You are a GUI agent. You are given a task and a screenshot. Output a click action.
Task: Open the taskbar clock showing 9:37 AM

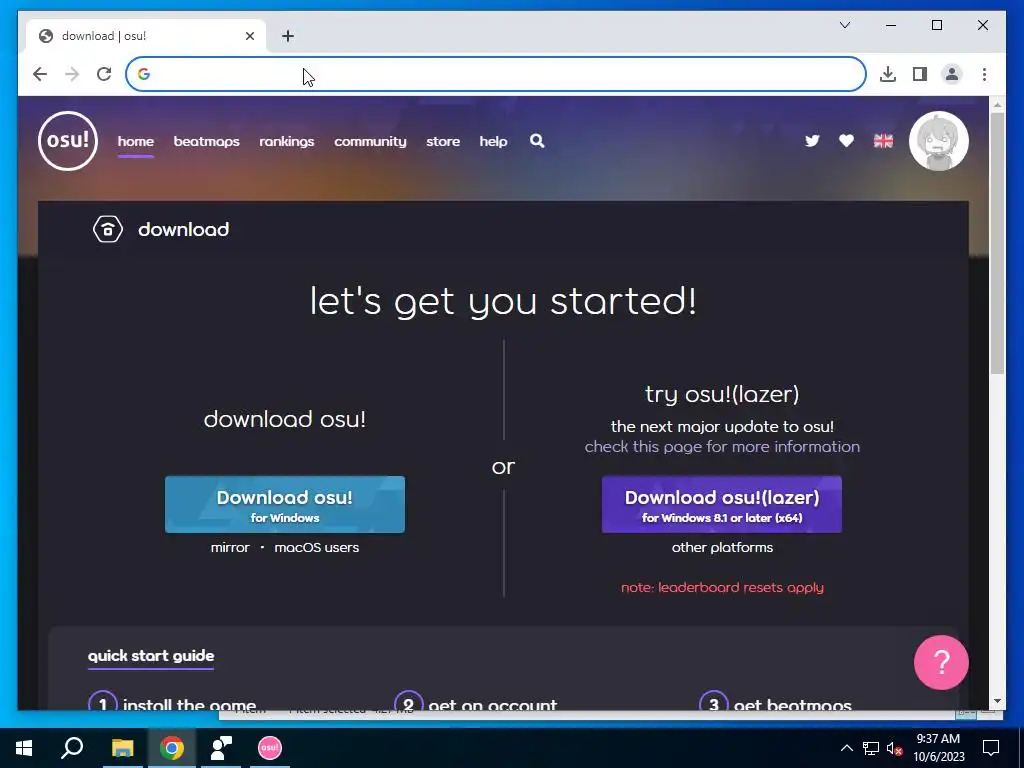[x=938, y=748]
